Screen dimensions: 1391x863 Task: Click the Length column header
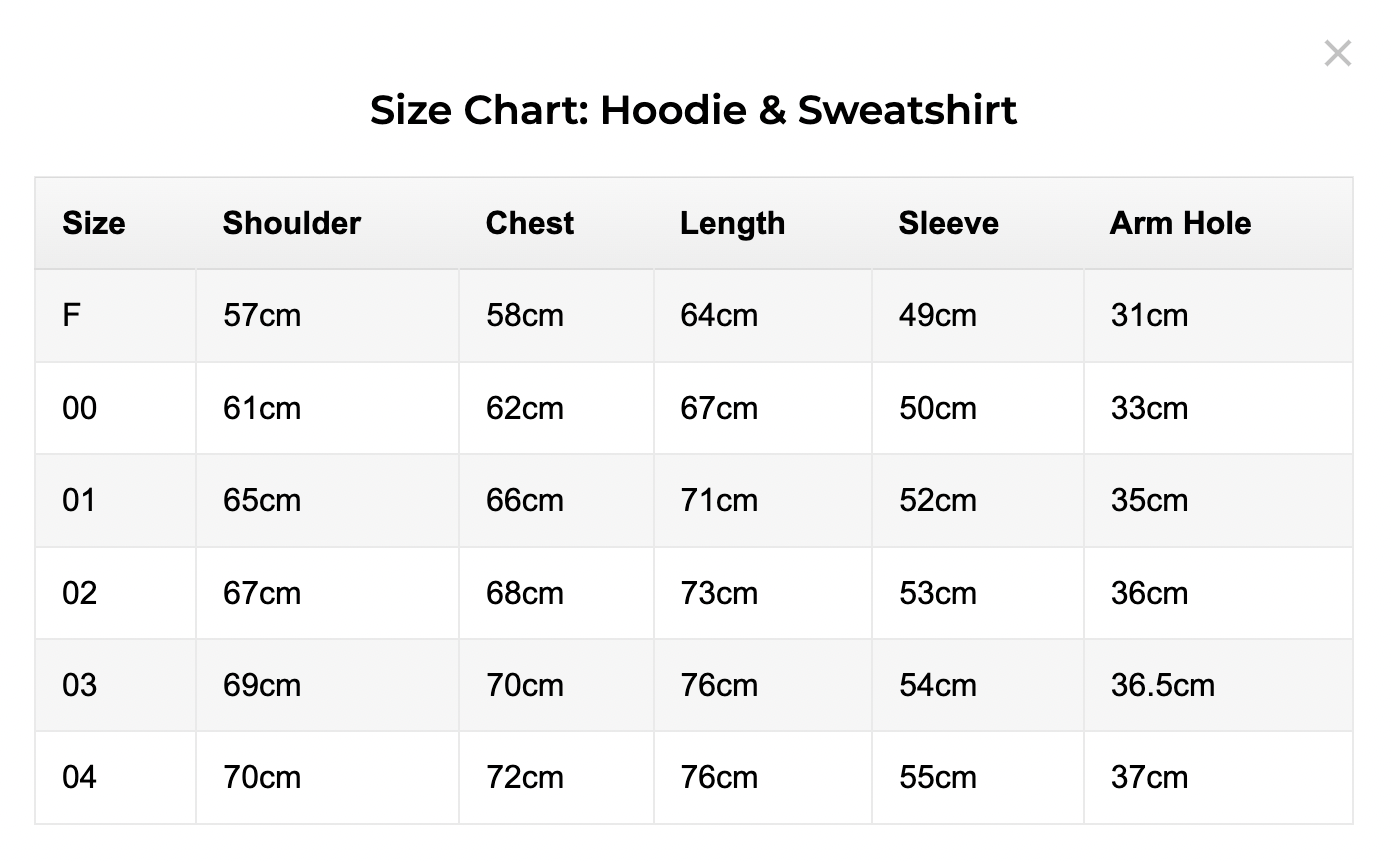732,223
